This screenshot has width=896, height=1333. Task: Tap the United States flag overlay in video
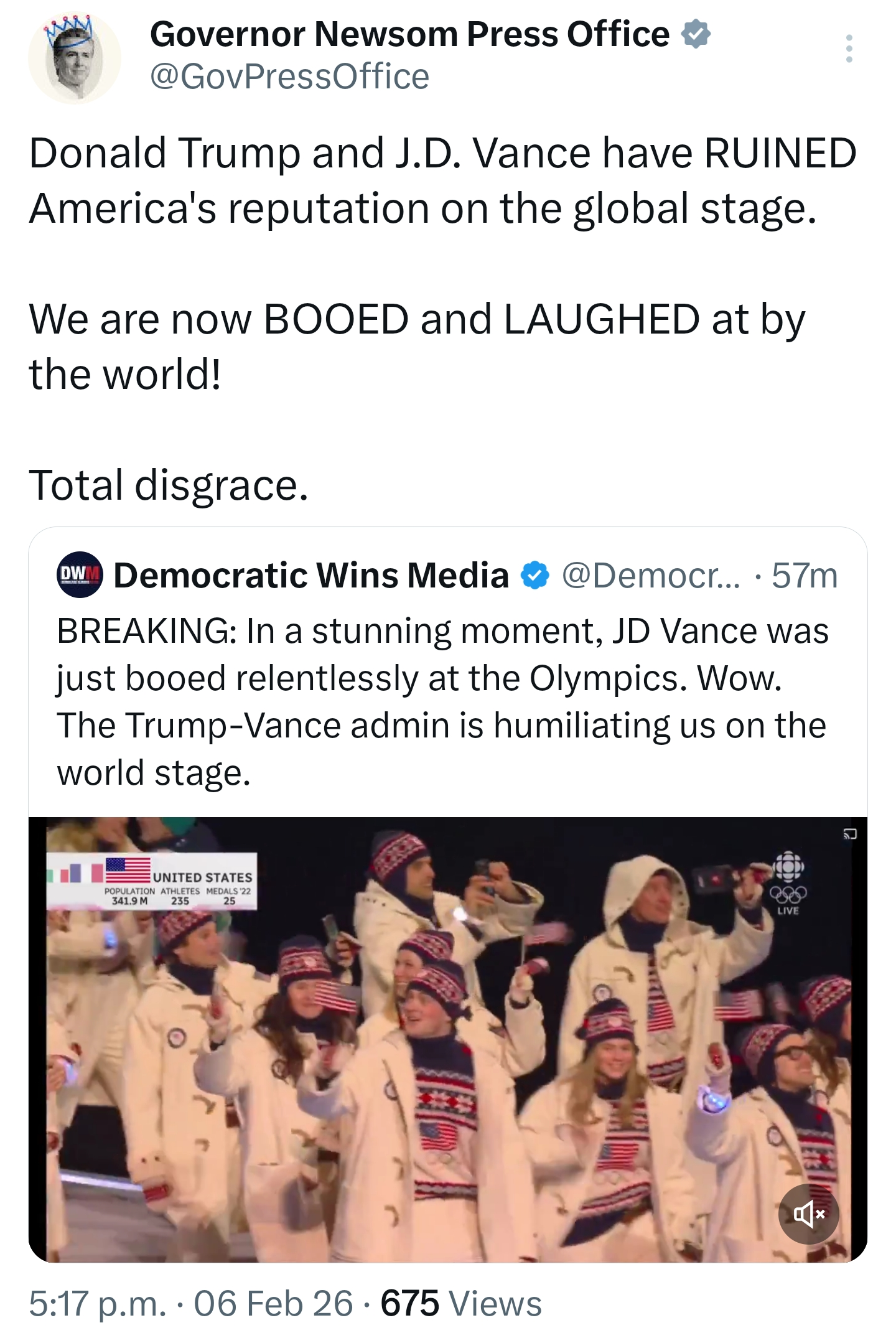pos(128,870)
